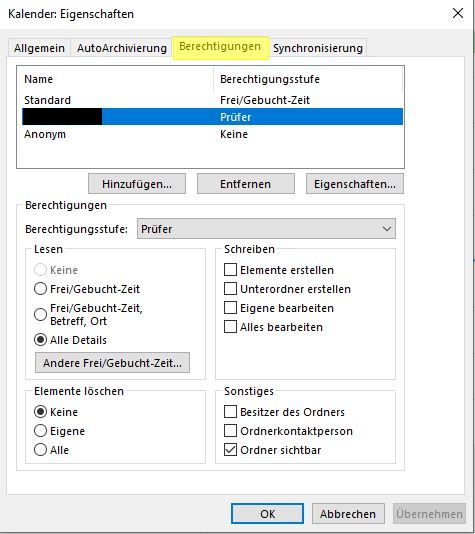
Task: Select Frei/Gebucht-Zeit, Betreff, Ort radio
Action: click(41, 314)
